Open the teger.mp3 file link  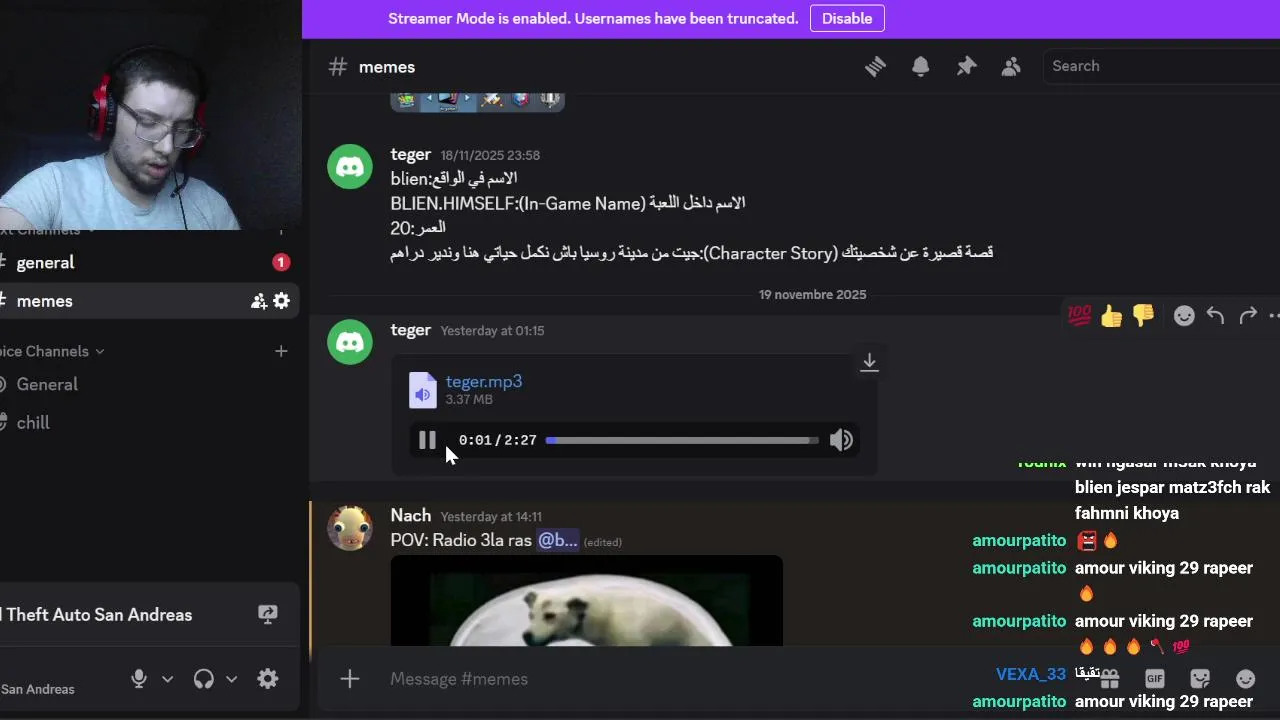pos(484,381)
